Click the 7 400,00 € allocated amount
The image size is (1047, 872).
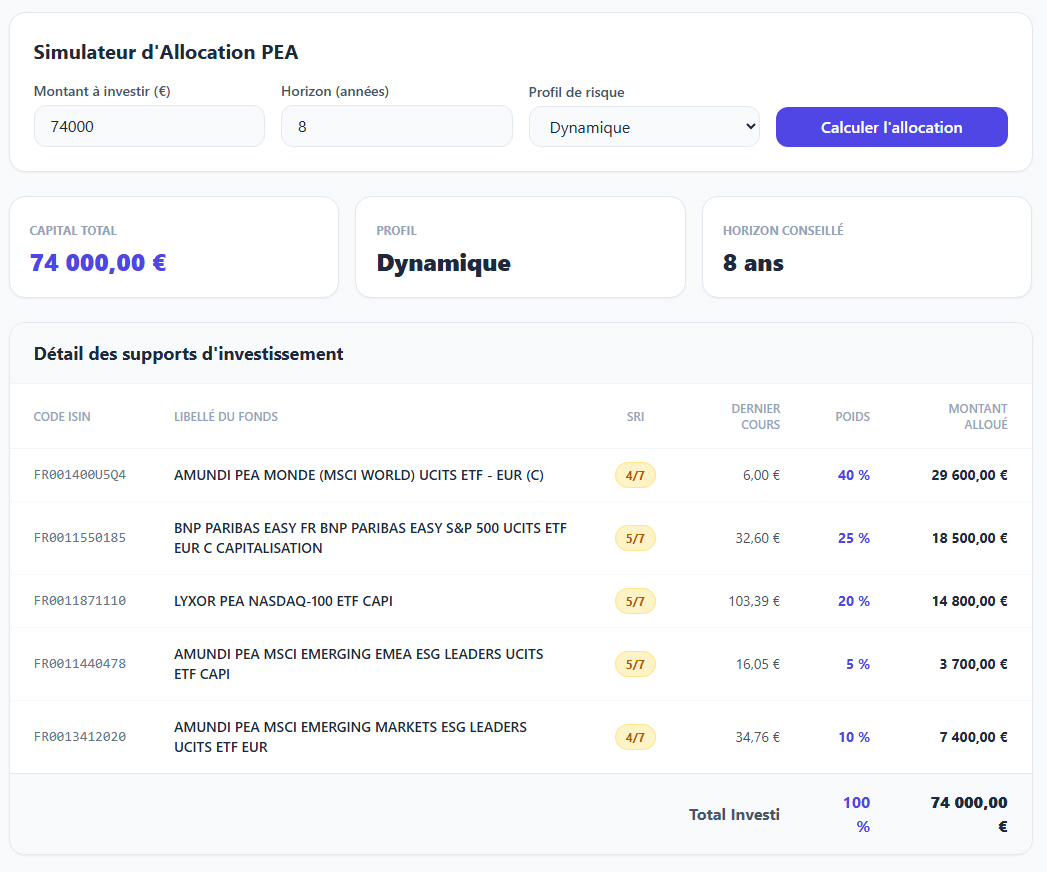pos(974,736)
